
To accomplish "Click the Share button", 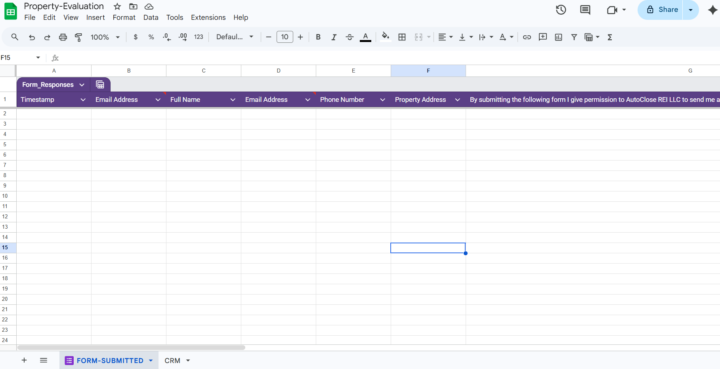I will (661, 10).
